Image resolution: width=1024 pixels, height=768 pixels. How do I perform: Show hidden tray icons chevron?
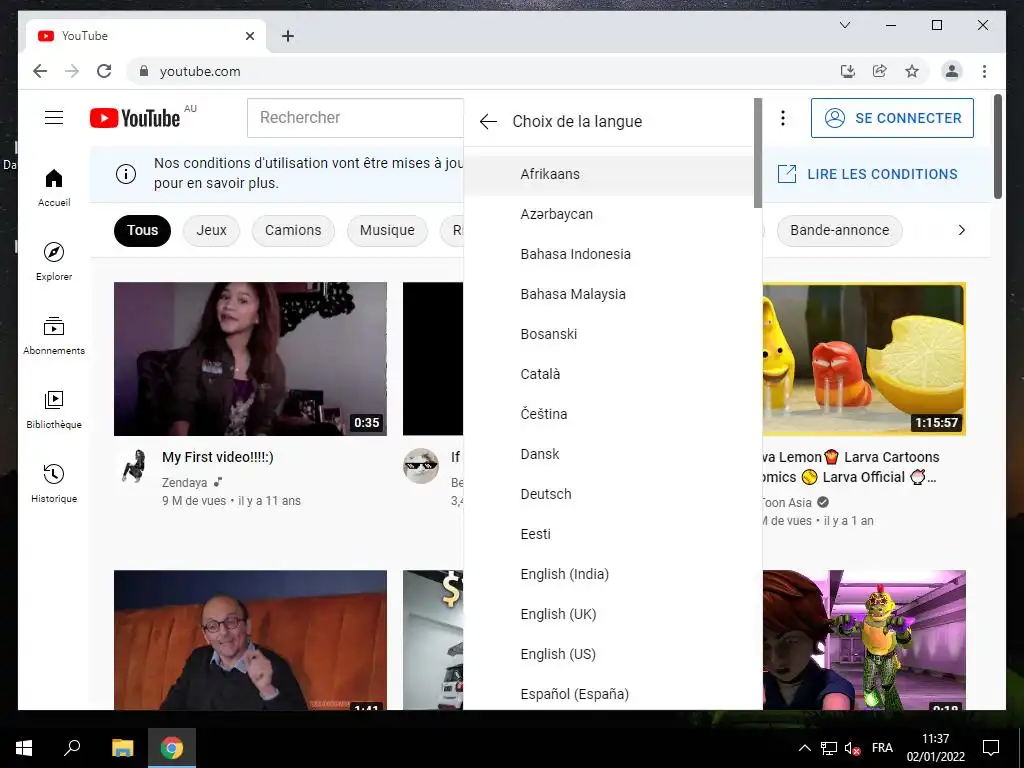click(x=805, y=748)
